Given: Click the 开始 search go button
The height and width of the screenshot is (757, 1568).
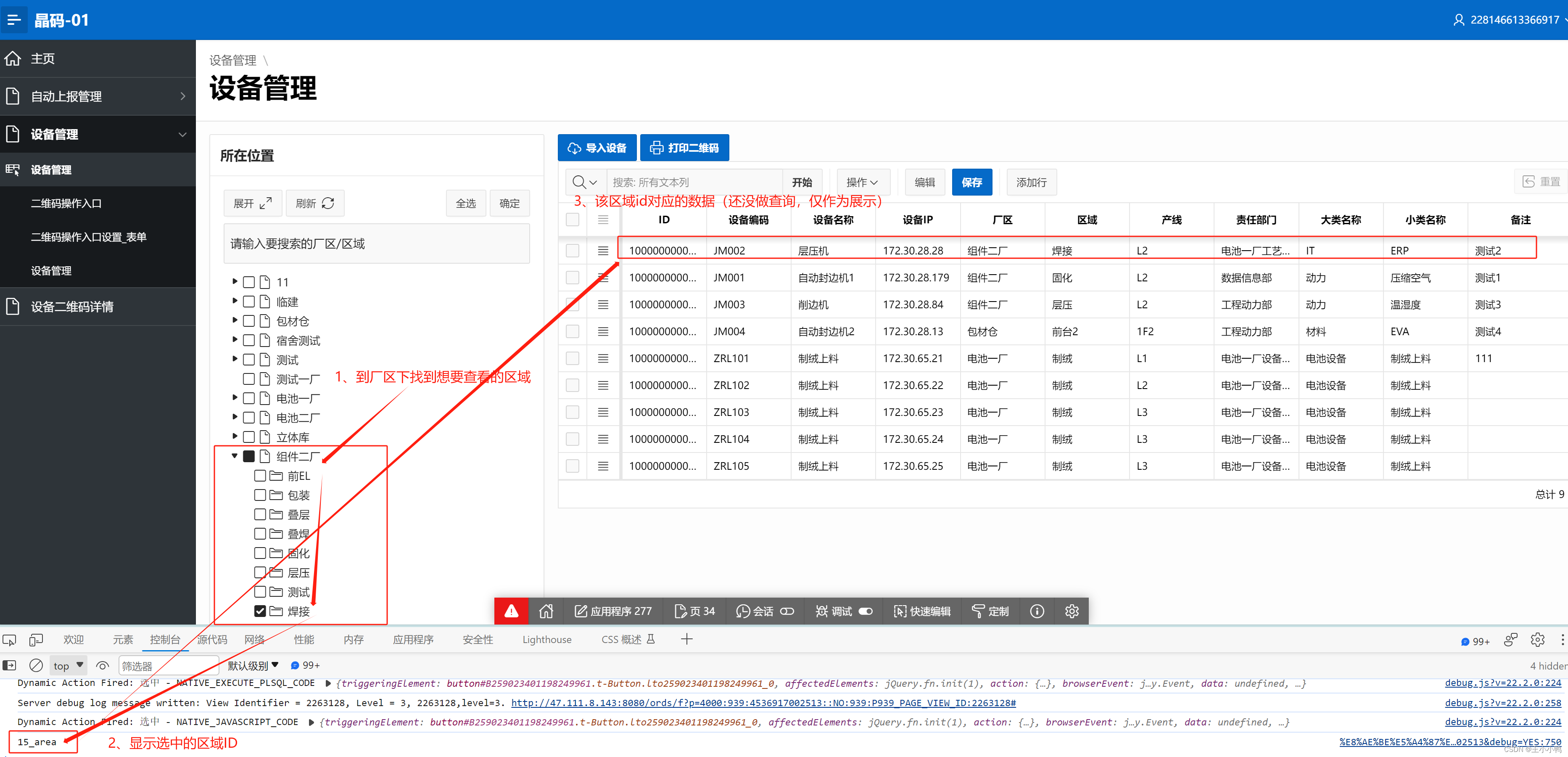Looking at the screenshot, I should point(802,182).
